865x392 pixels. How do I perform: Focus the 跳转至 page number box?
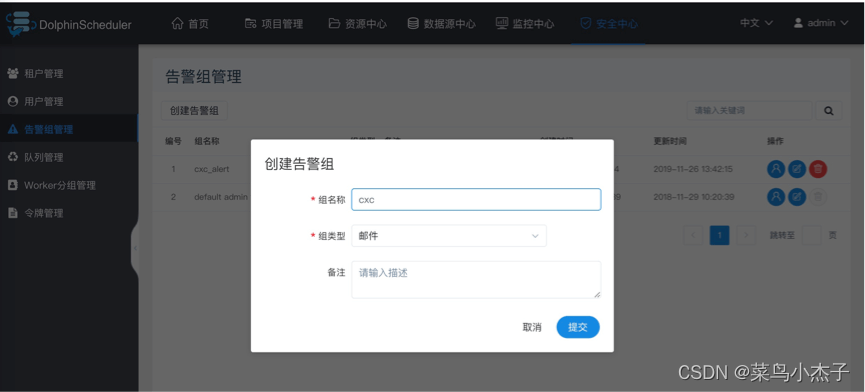tap(811, 235)
